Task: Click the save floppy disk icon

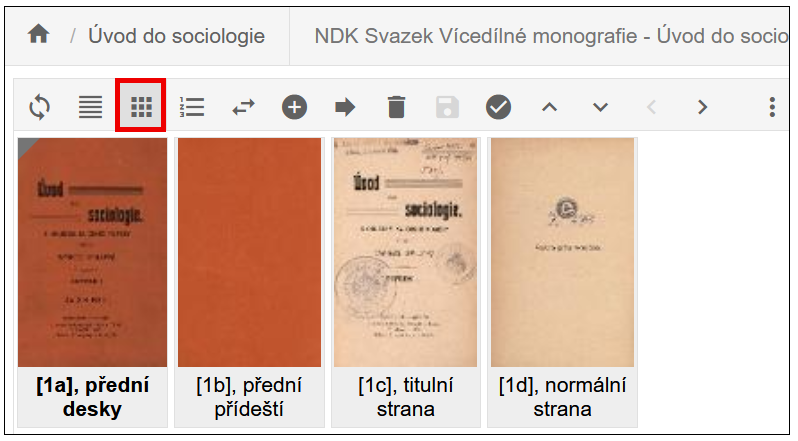Action: pos(447,107)
